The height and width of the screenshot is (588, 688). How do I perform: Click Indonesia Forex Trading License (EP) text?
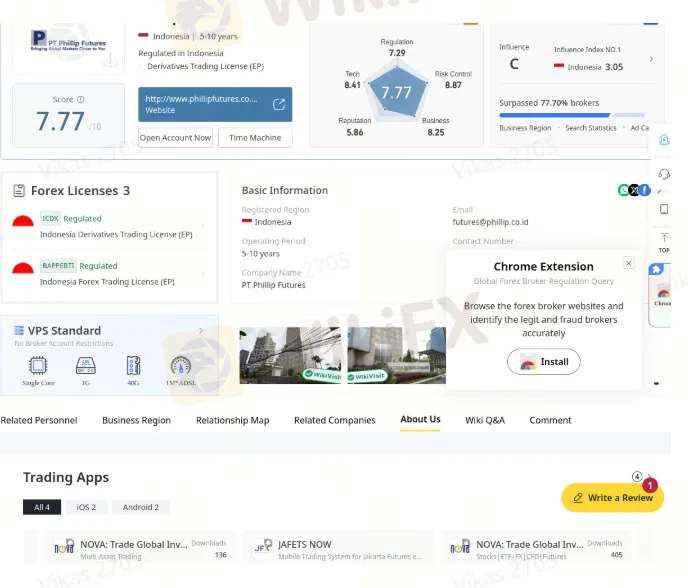click(107, 282)
